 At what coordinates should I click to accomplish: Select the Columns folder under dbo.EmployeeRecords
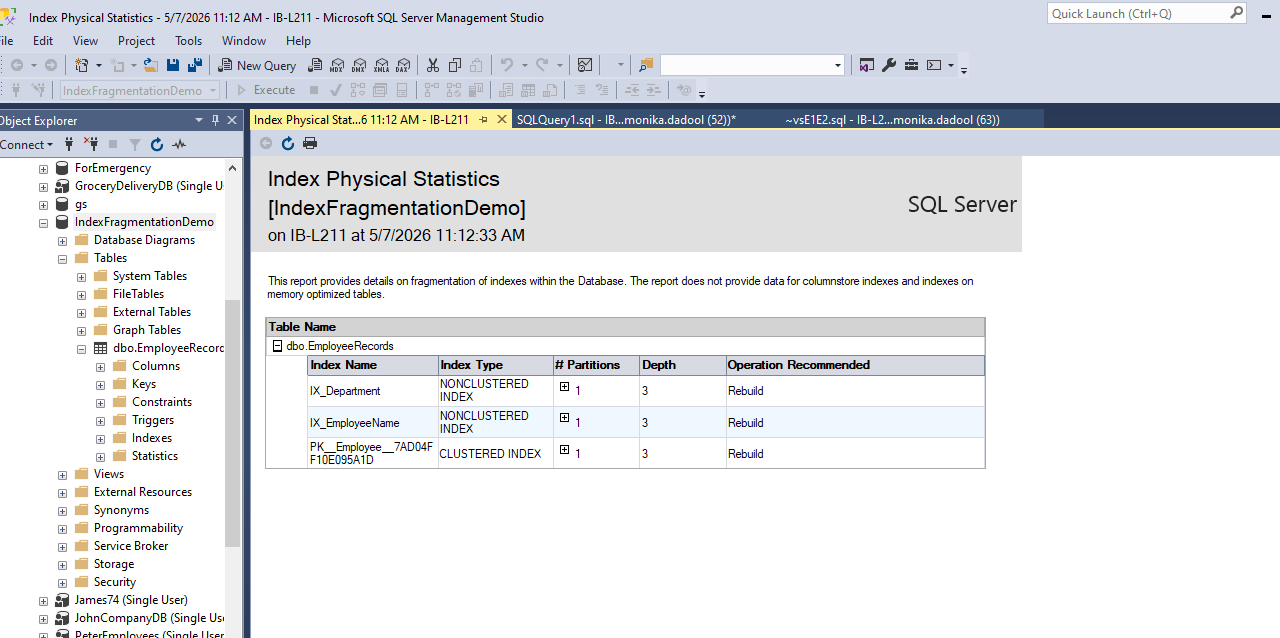pyautogui.click(x=156, y=366)
